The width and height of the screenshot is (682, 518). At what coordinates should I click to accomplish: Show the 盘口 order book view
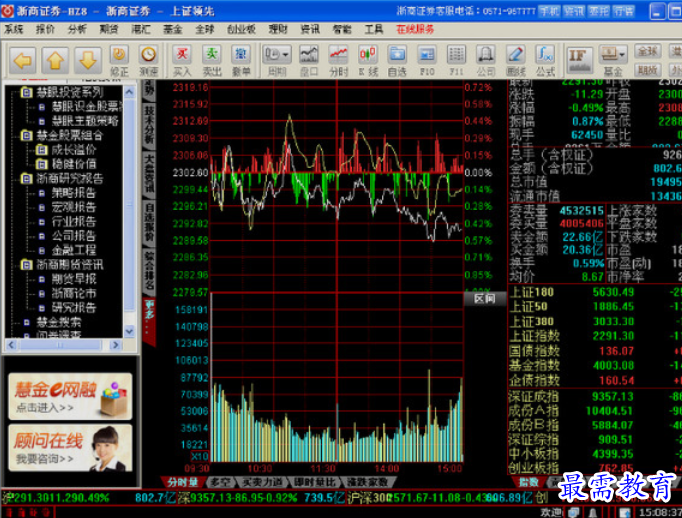[309, 60]
